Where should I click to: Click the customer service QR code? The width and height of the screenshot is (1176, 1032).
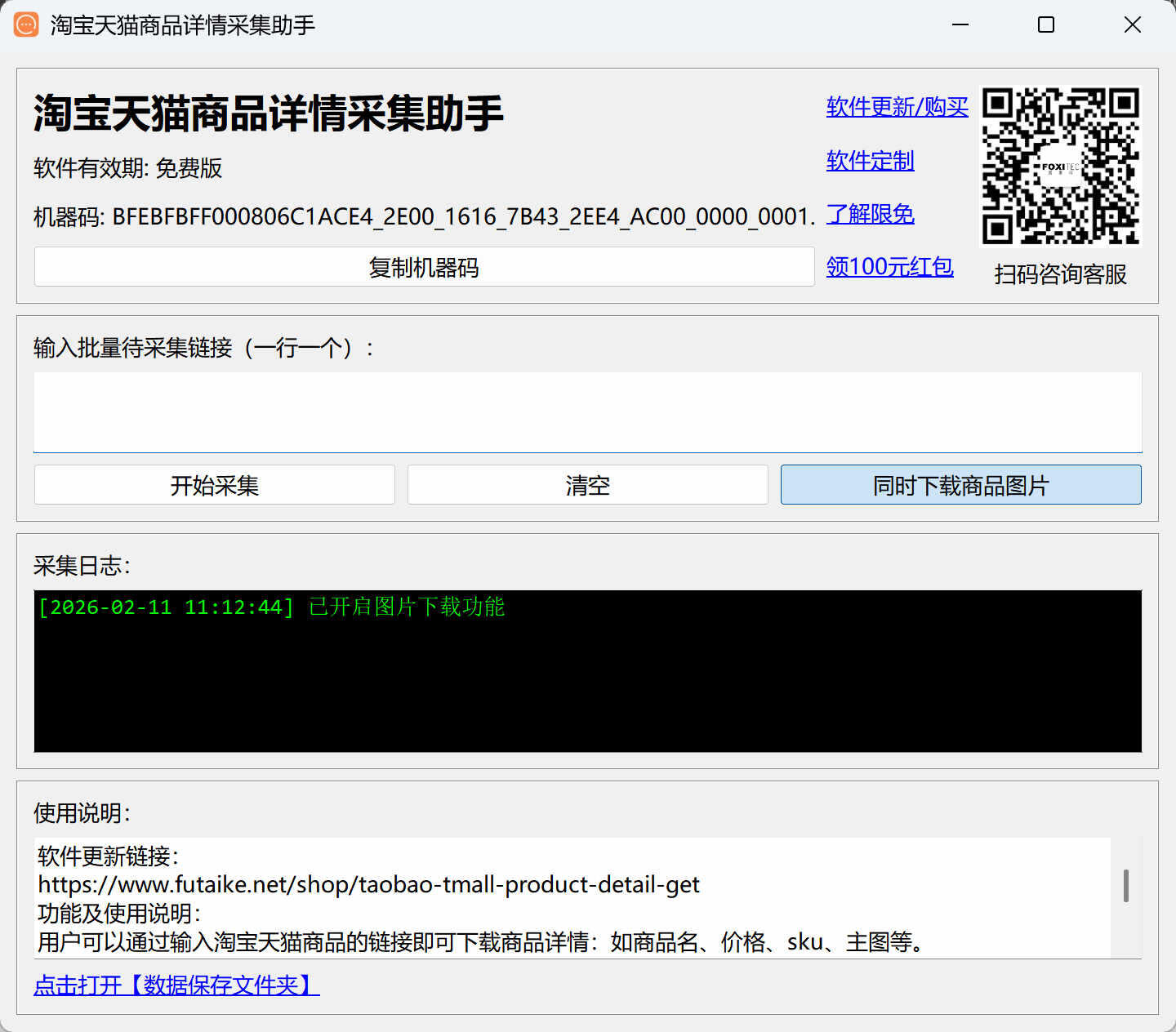pyautogui.click(x=1060, y=166)
